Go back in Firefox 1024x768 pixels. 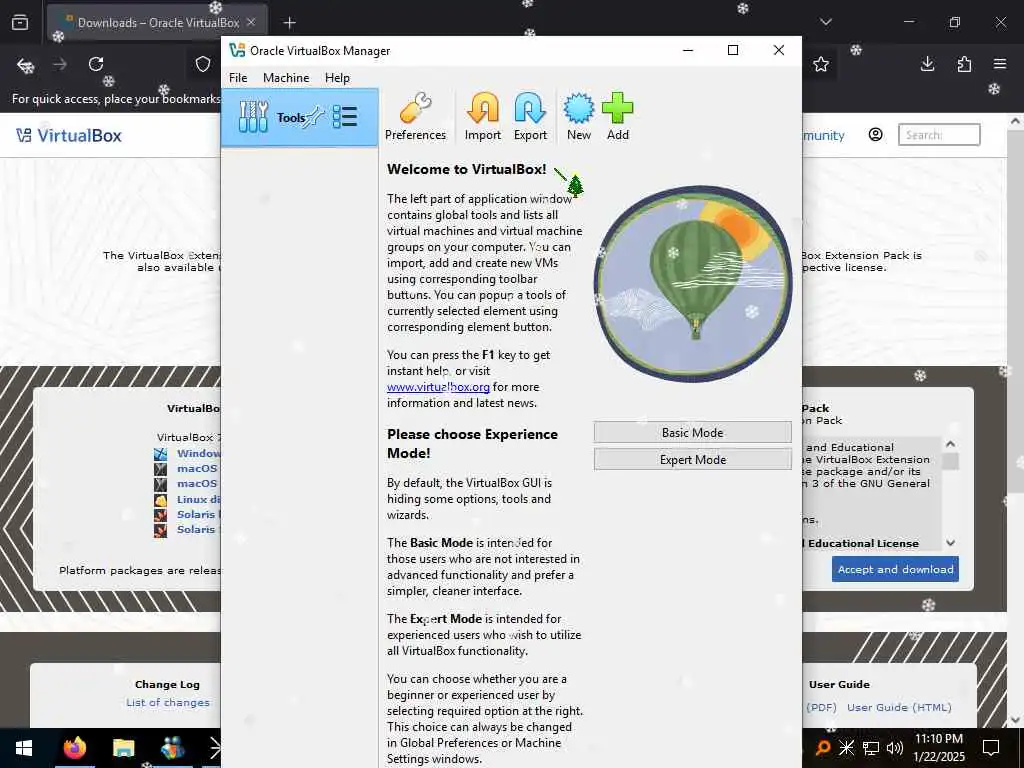click(x=25, y=64)
